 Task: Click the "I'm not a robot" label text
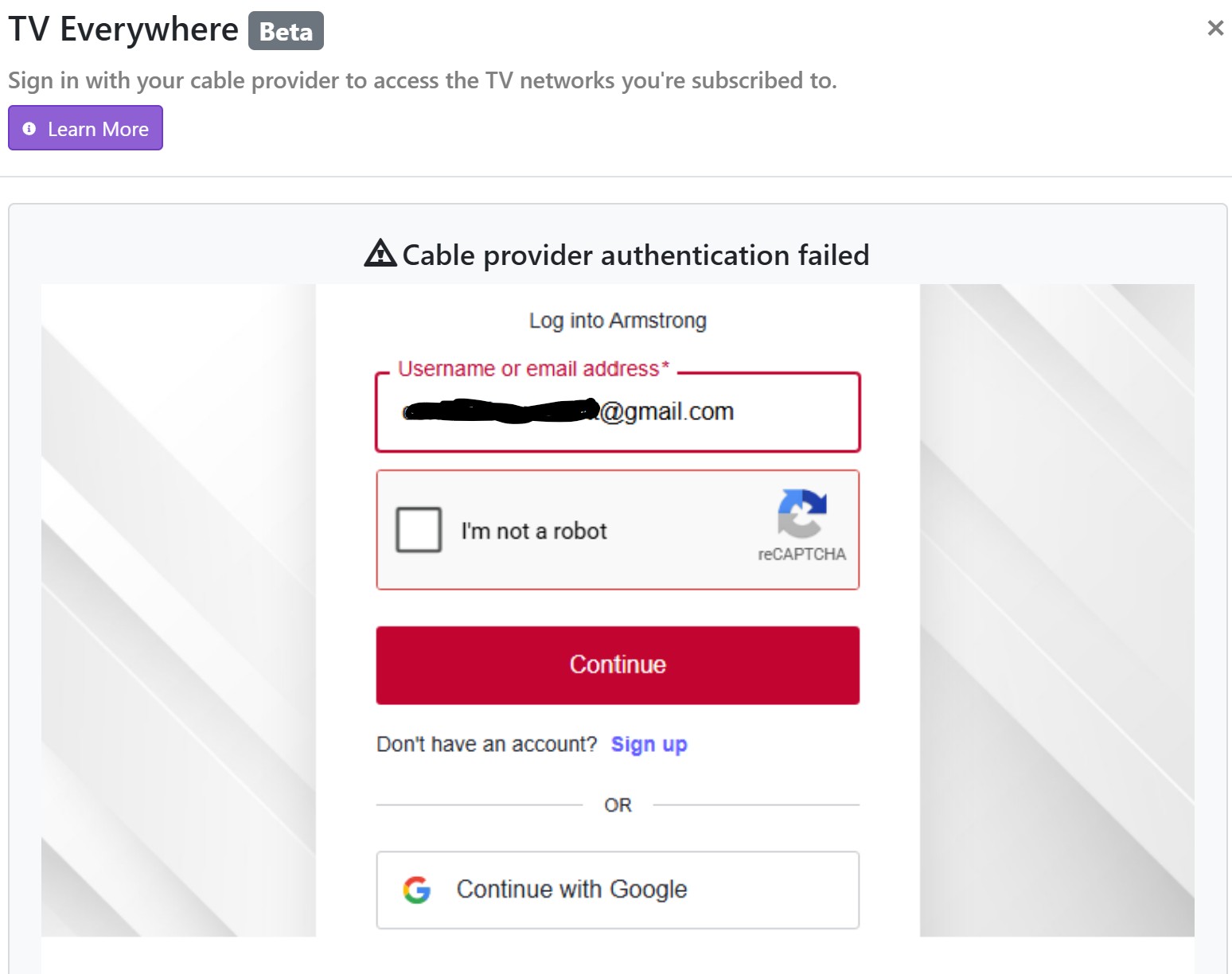534,531
